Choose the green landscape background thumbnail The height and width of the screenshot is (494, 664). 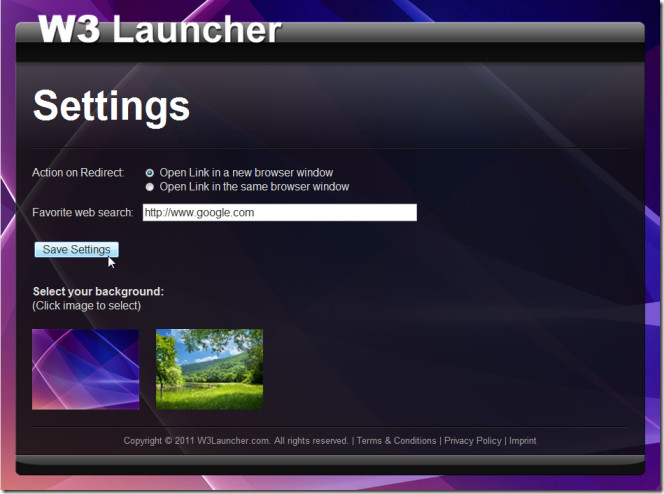point(209,369)
